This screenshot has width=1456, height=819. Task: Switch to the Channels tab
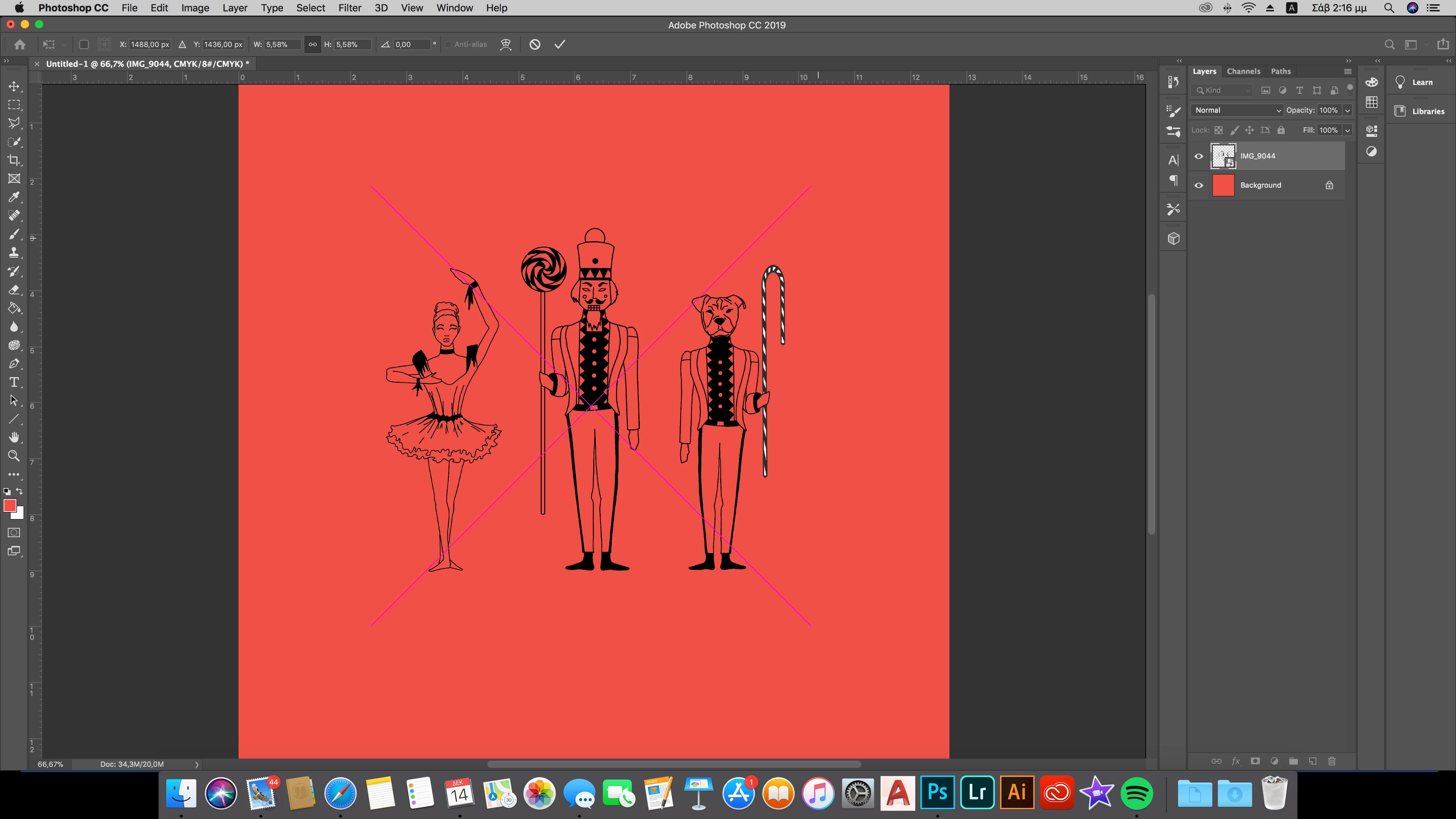[1243, 71]
